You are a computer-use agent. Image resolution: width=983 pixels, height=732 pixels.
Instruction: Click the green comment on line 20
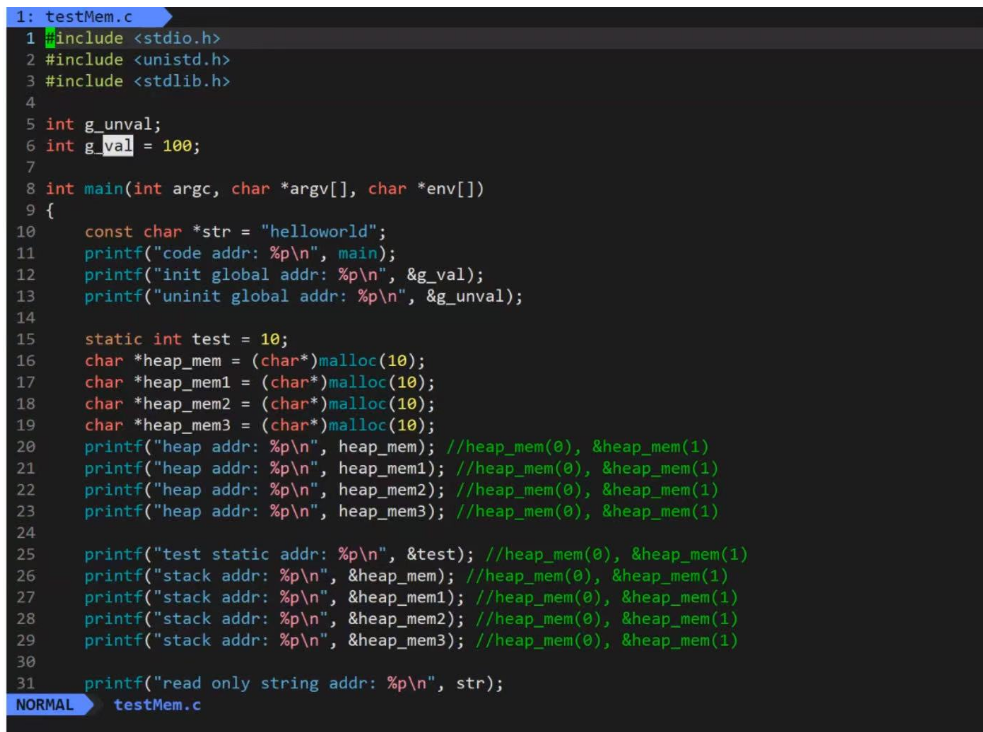[x=577, y=447]
